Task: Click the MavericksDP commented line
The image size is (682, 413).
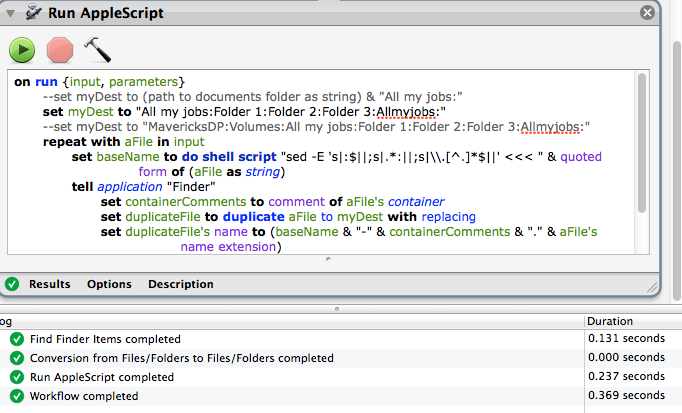Action: coord(316,127)
